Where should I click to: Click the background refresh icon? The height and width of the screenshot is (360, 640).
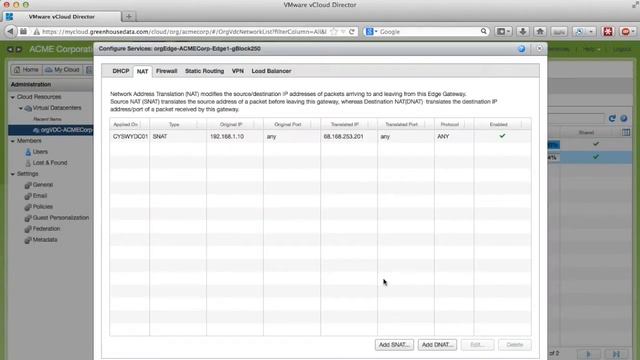point(612,118)
